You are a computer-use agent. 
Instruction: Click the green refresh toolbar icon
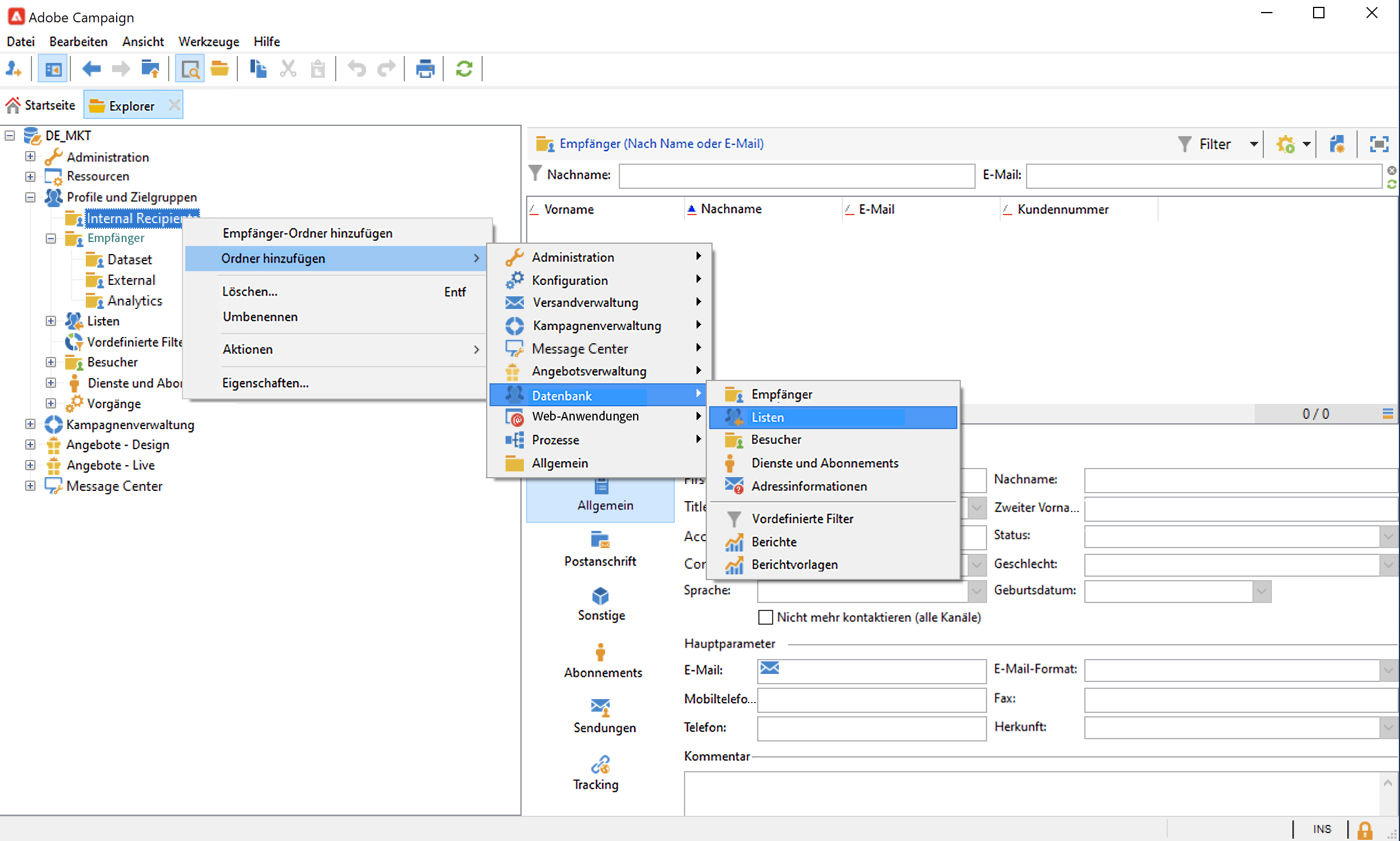click(464, 69)
